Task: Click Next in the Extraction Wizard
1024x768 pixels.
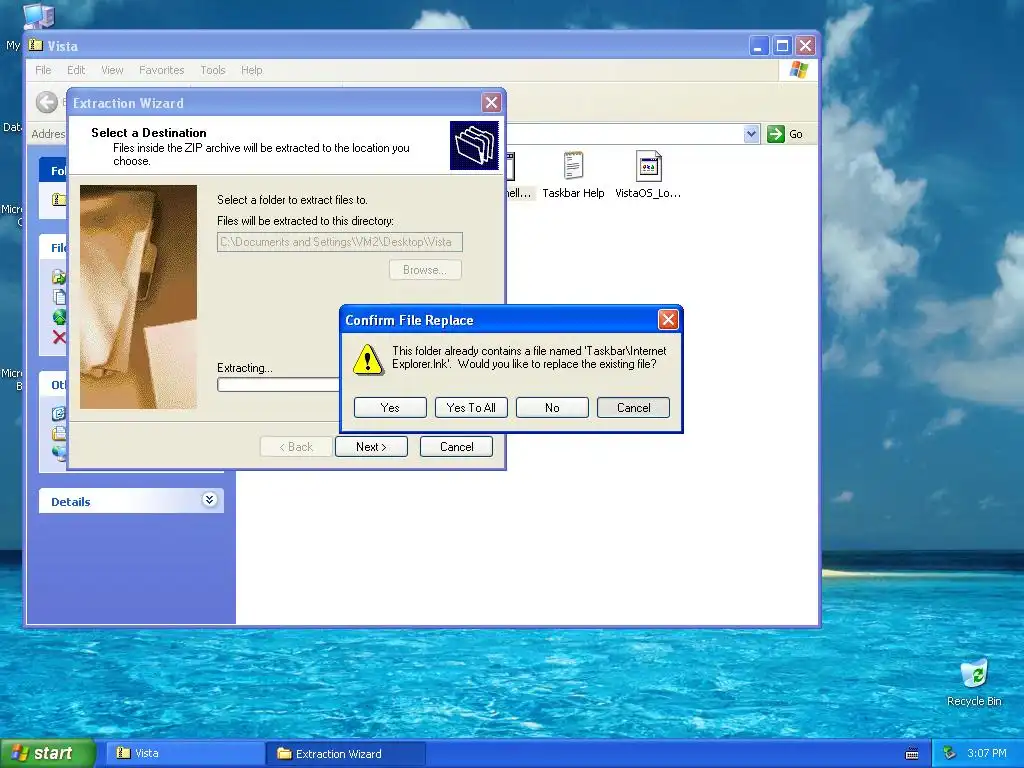Action: point(371,447)
